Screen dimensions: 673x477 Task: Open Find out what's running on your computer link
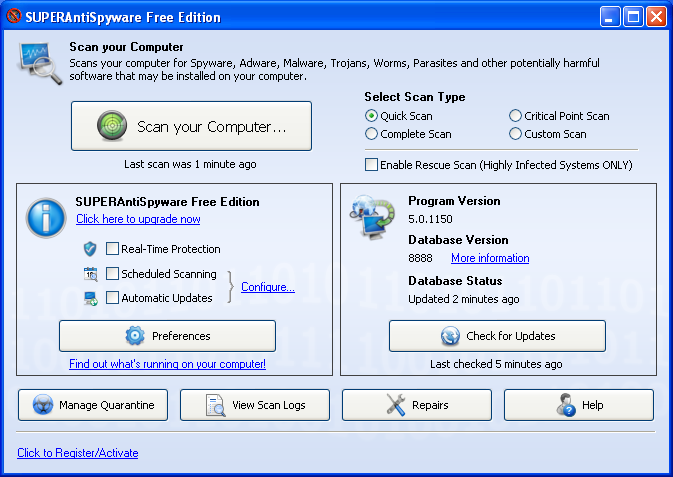[167, 364]
